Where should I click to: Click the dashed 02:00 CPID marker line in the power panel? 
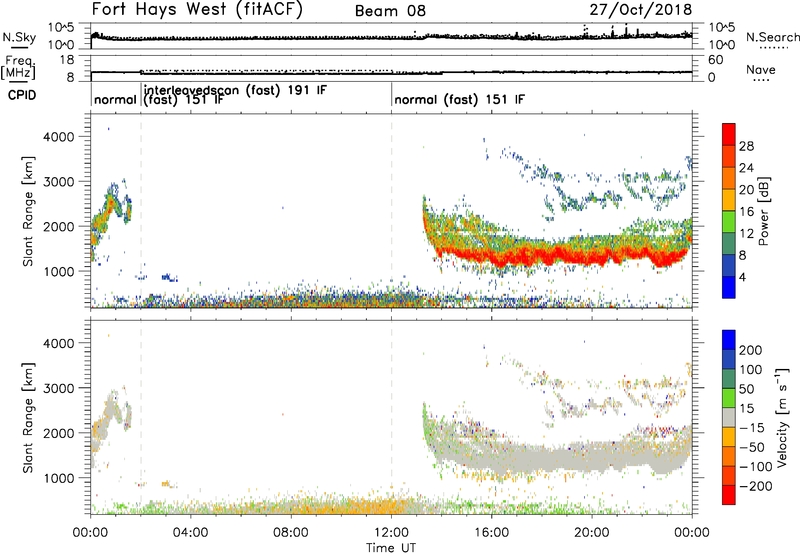point(141,210)
